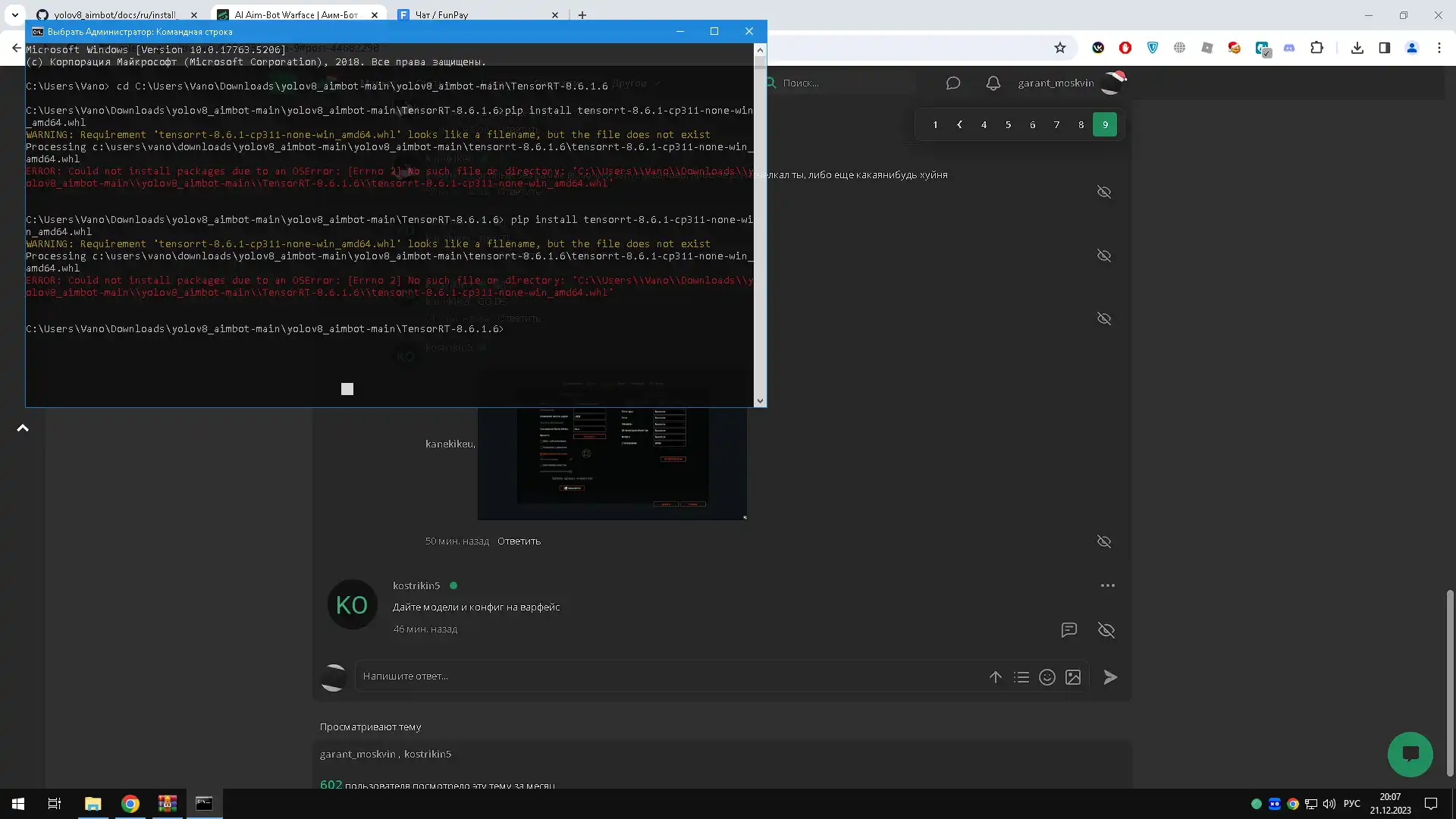Open File Explorer from taskbar

pos(93,804)
